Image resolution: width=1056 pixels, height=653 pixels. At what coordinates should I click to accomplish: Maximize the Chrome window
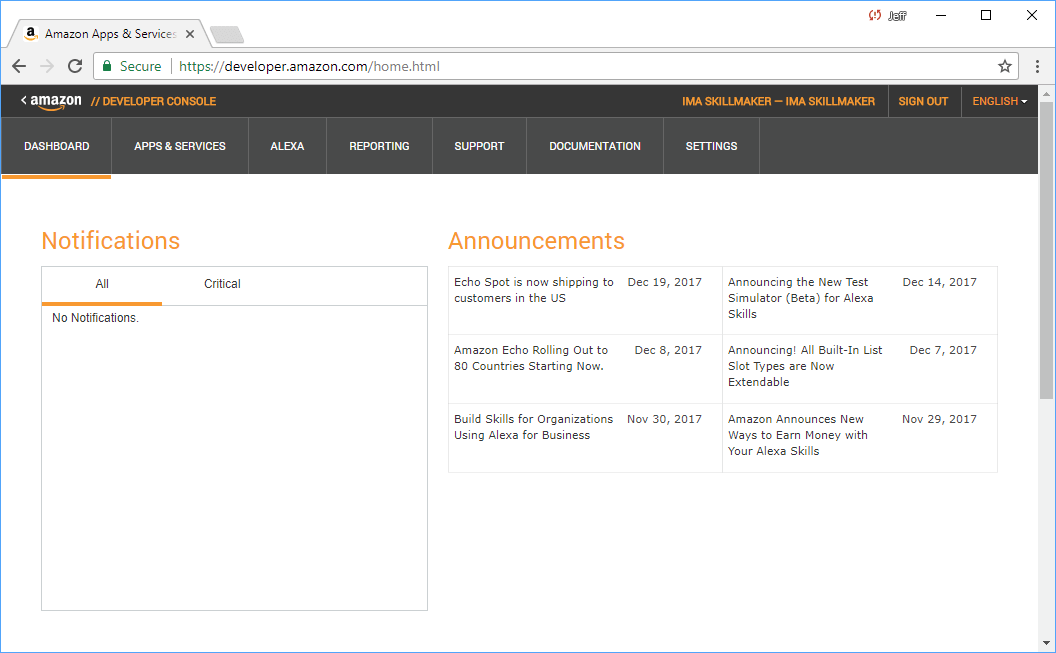[986, 15]
